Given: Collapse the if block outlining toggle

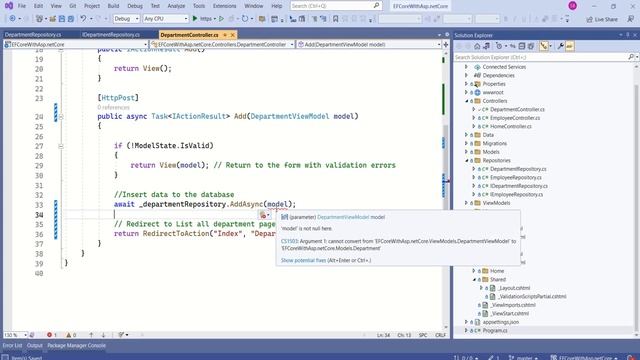Looking at the screenshot, I should click(x=61, y=146).
